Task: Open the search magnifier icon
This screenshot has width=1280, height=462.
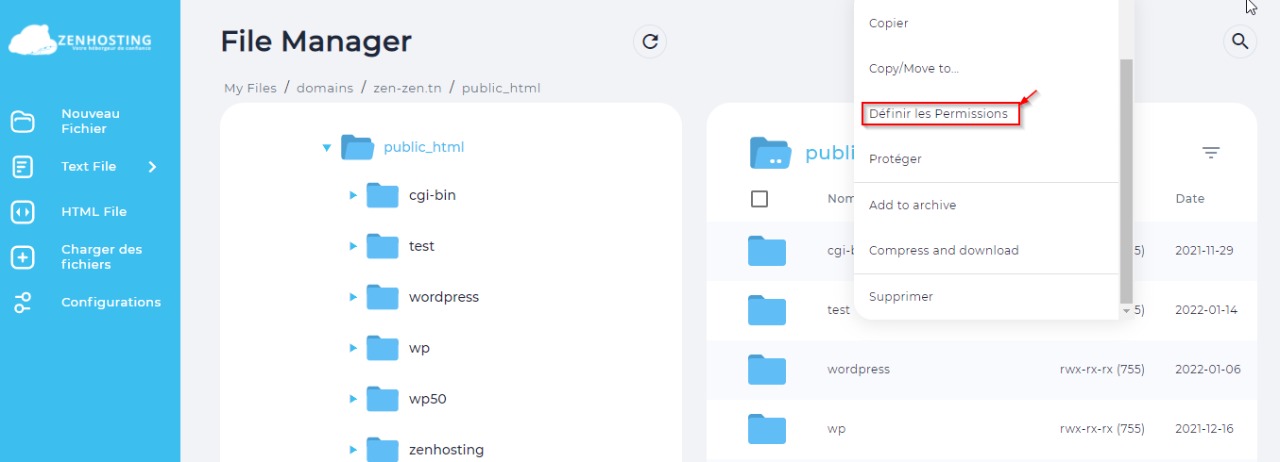Action: [1240, 41]
